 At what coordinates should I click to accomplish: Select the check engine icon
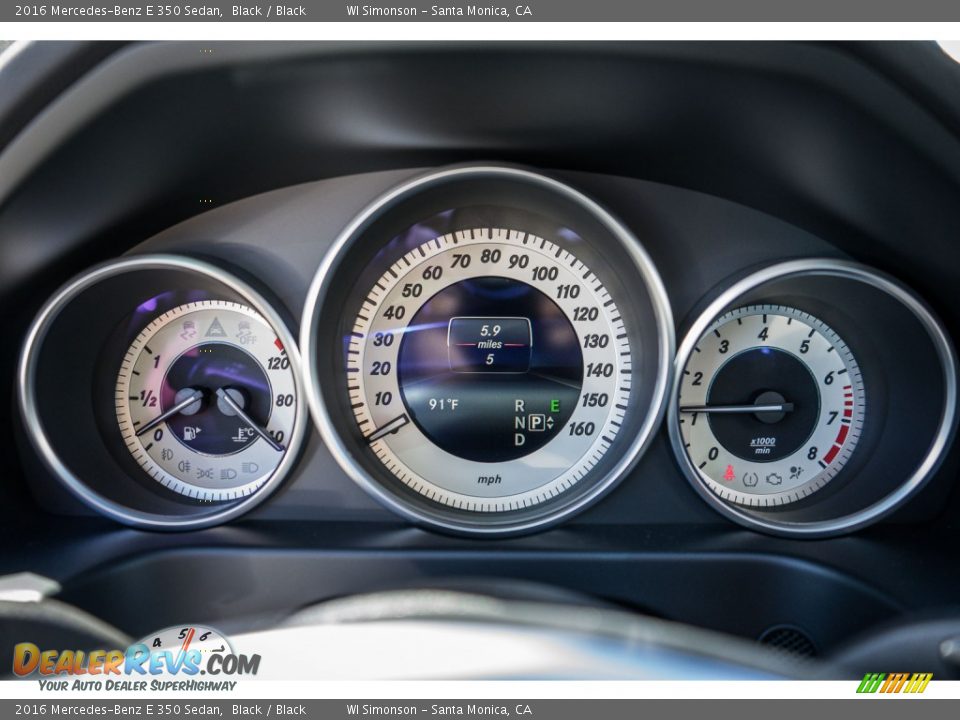point(774,479)
